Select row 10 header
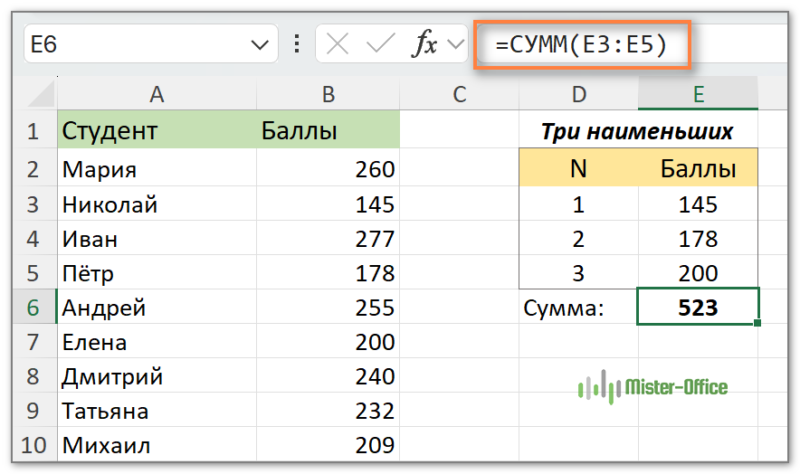This screenshot has width=800, height=474. (32, 445)
